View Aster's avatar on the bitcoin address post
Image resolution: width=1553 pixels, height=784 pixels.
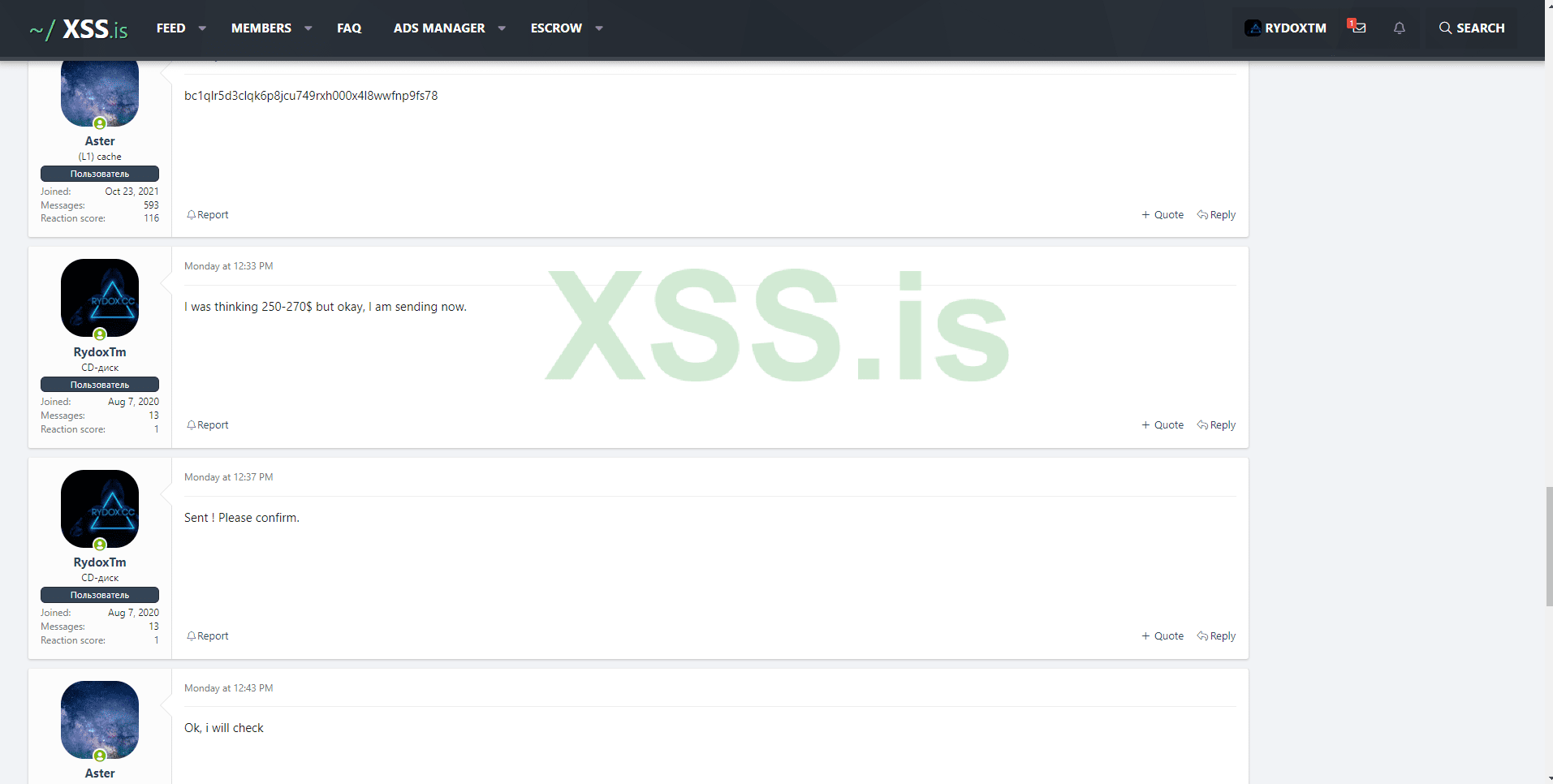[x=100, y=93]
